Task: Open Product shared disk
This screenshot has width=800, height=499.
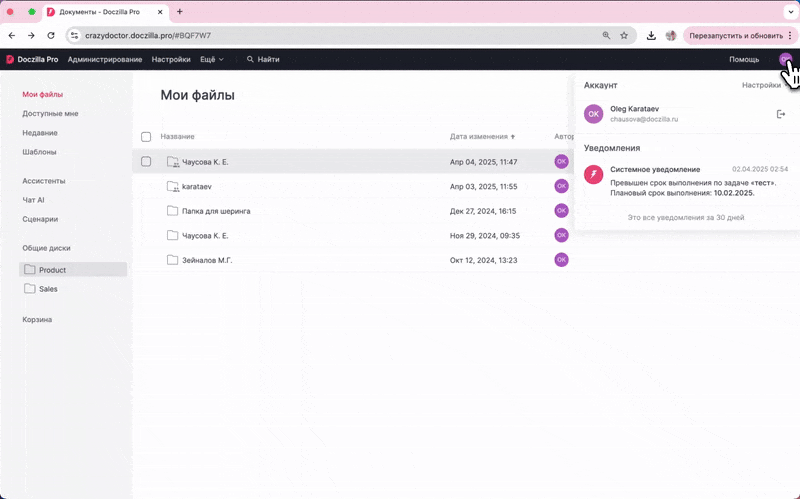Action: [x=72, y=269]
